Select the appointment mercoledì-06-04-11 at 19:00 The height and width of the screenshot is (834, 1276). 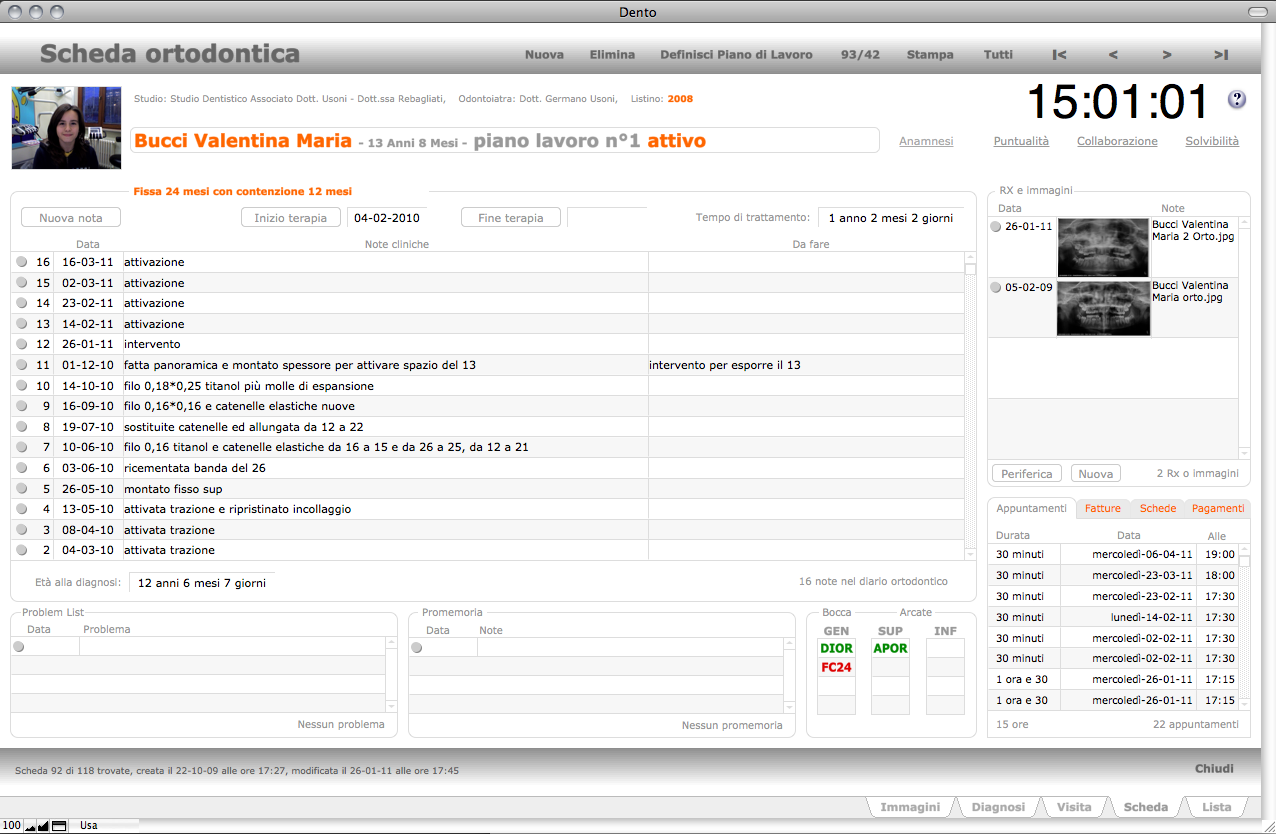pos(1113,554)
